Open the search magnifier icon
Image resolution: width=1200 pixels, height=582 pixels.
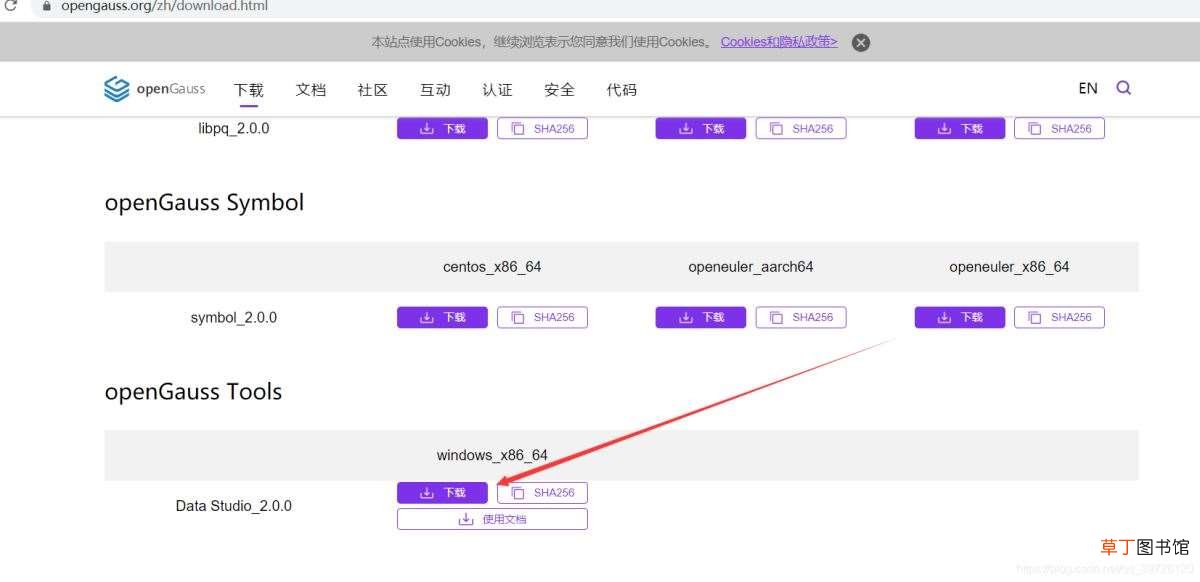1123,88
